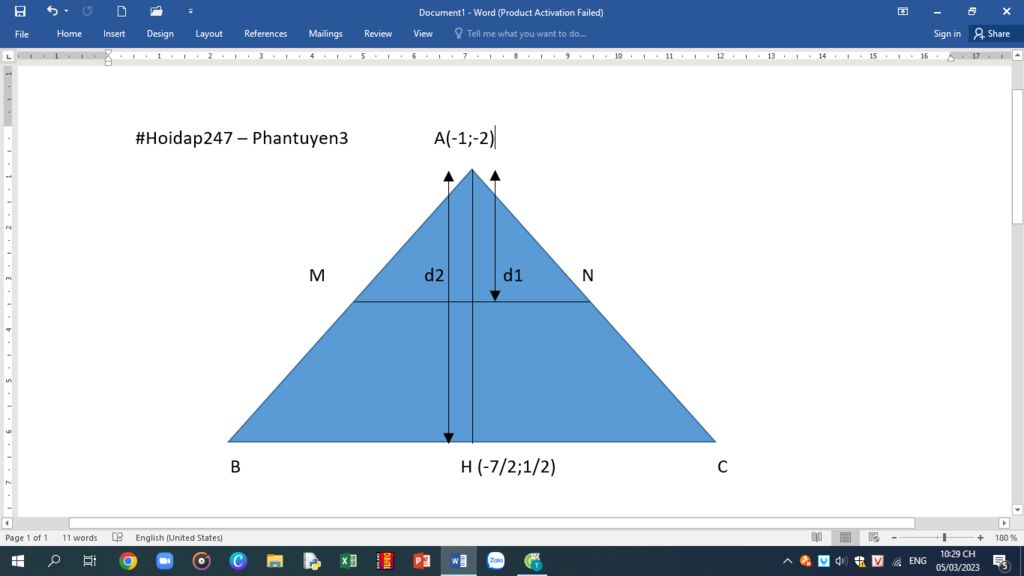
Task: Click Sign in link
Action: pos(947,33)
